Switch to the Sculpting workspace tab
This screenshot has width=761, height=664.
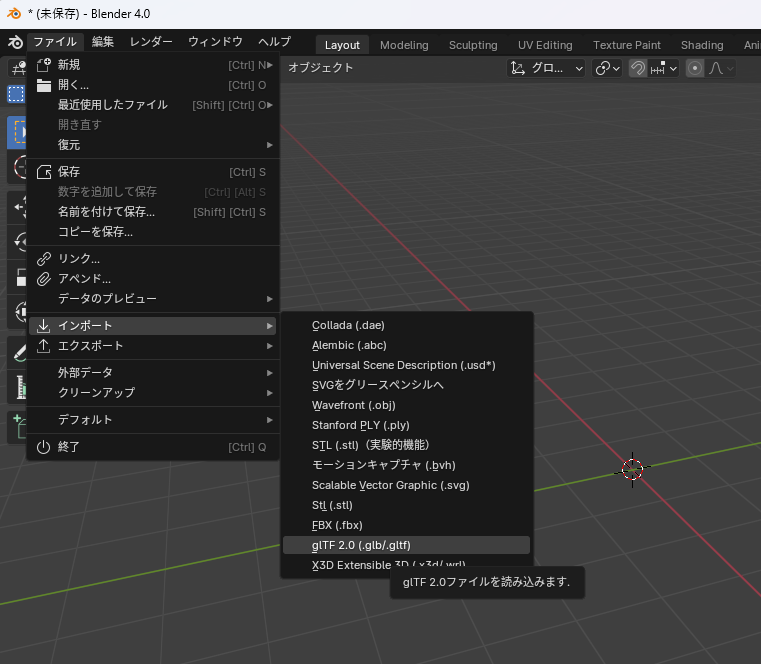coord(473,45)
